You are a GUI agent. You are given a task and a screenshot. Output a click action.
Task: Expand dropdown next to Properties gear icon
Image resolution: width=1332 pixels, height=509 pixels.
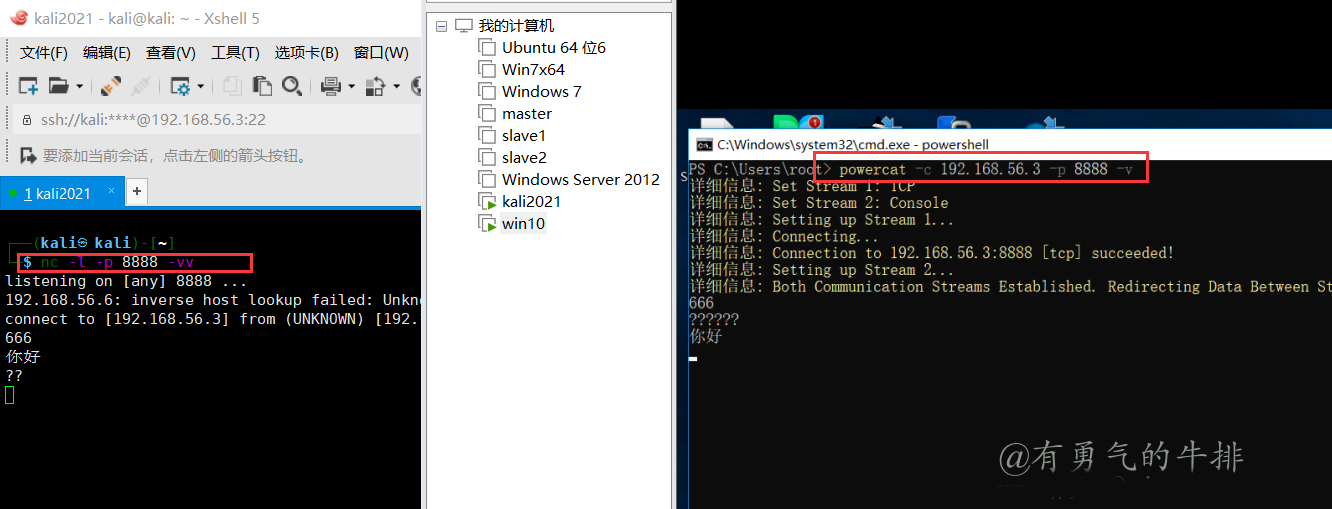pos(201,87)
